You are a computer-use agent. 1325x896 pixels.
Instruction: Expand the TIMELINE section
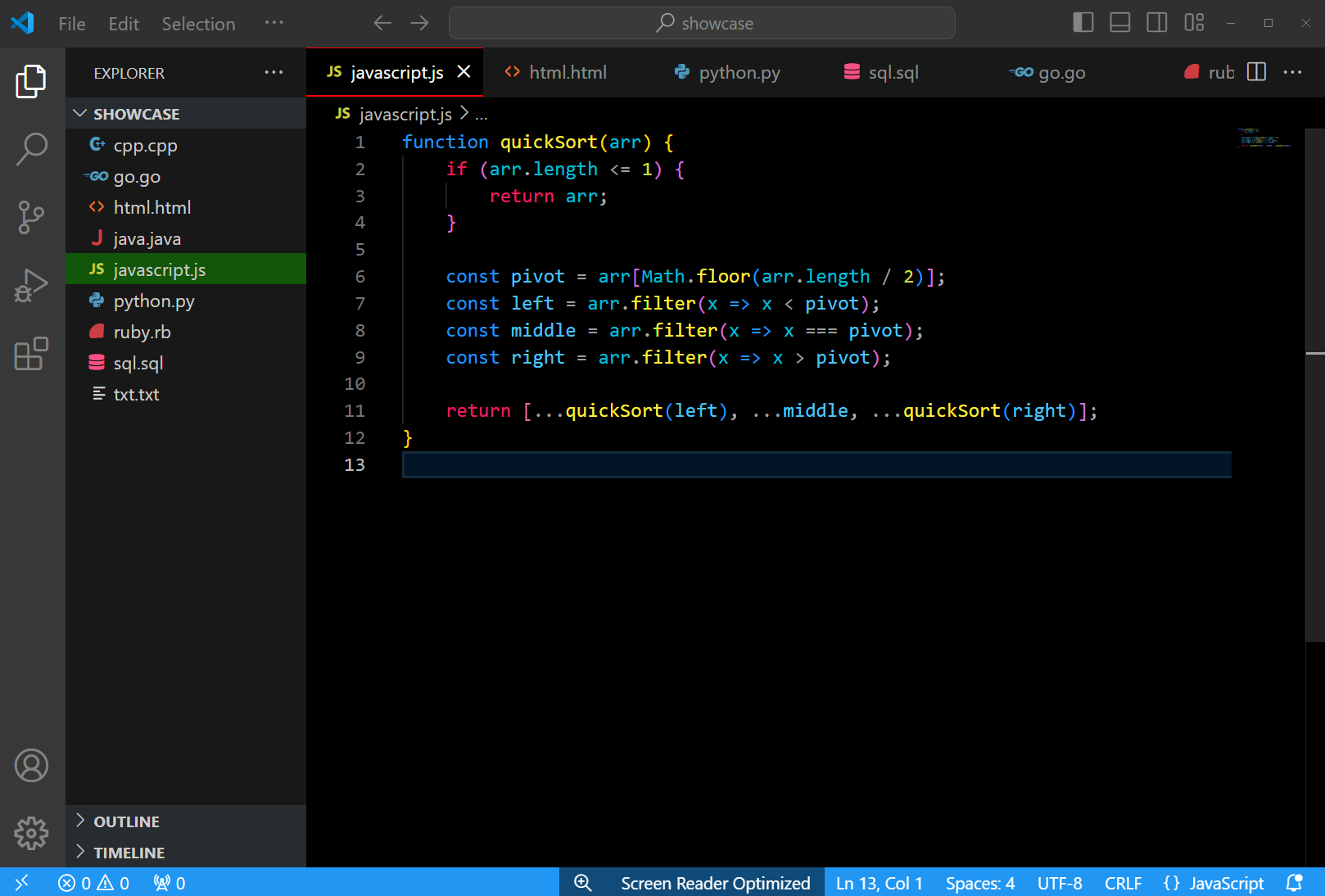click(186, 853)
